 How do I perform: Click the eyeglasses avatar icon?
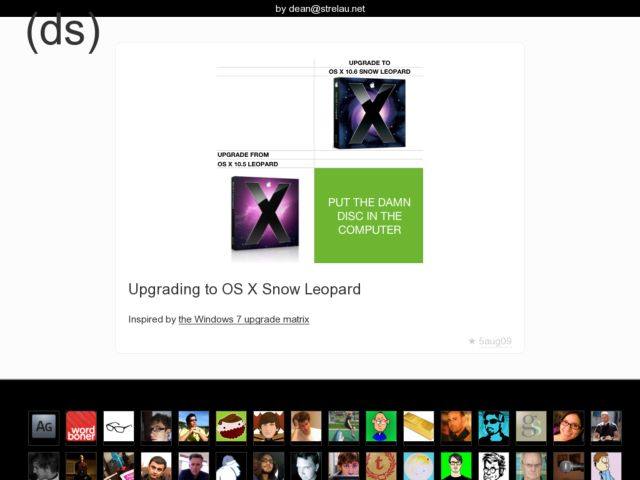coord(119,426)
